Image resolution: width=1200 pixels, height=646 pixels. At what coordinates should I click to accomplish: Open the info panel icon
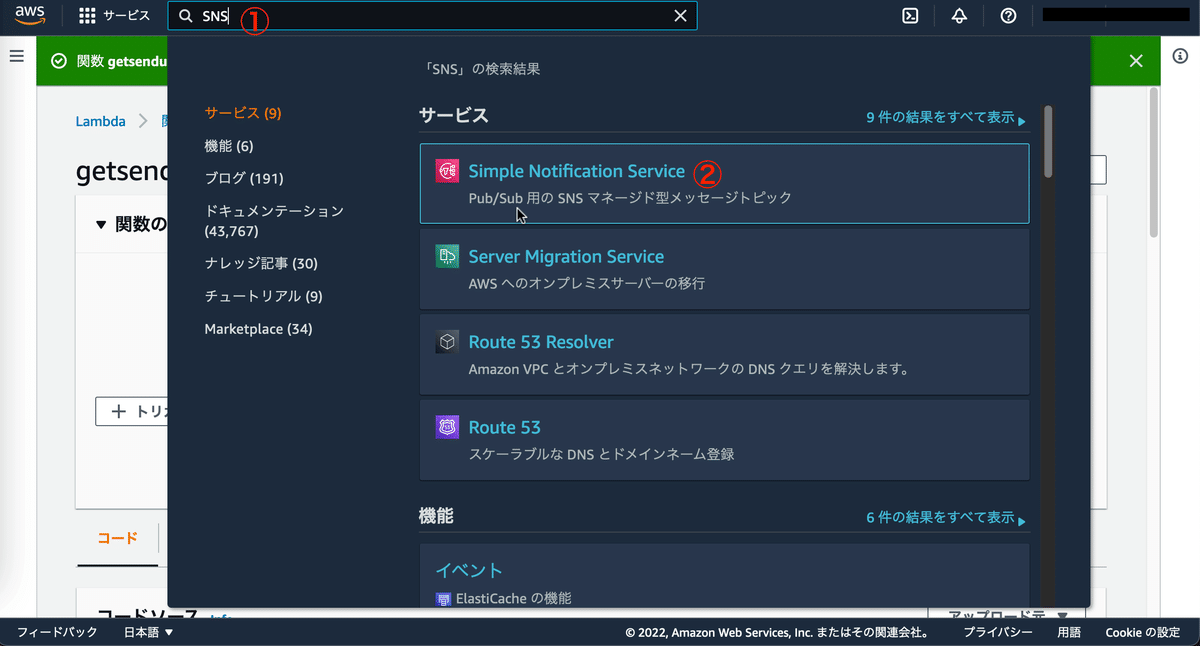[x=1181, y=57]
